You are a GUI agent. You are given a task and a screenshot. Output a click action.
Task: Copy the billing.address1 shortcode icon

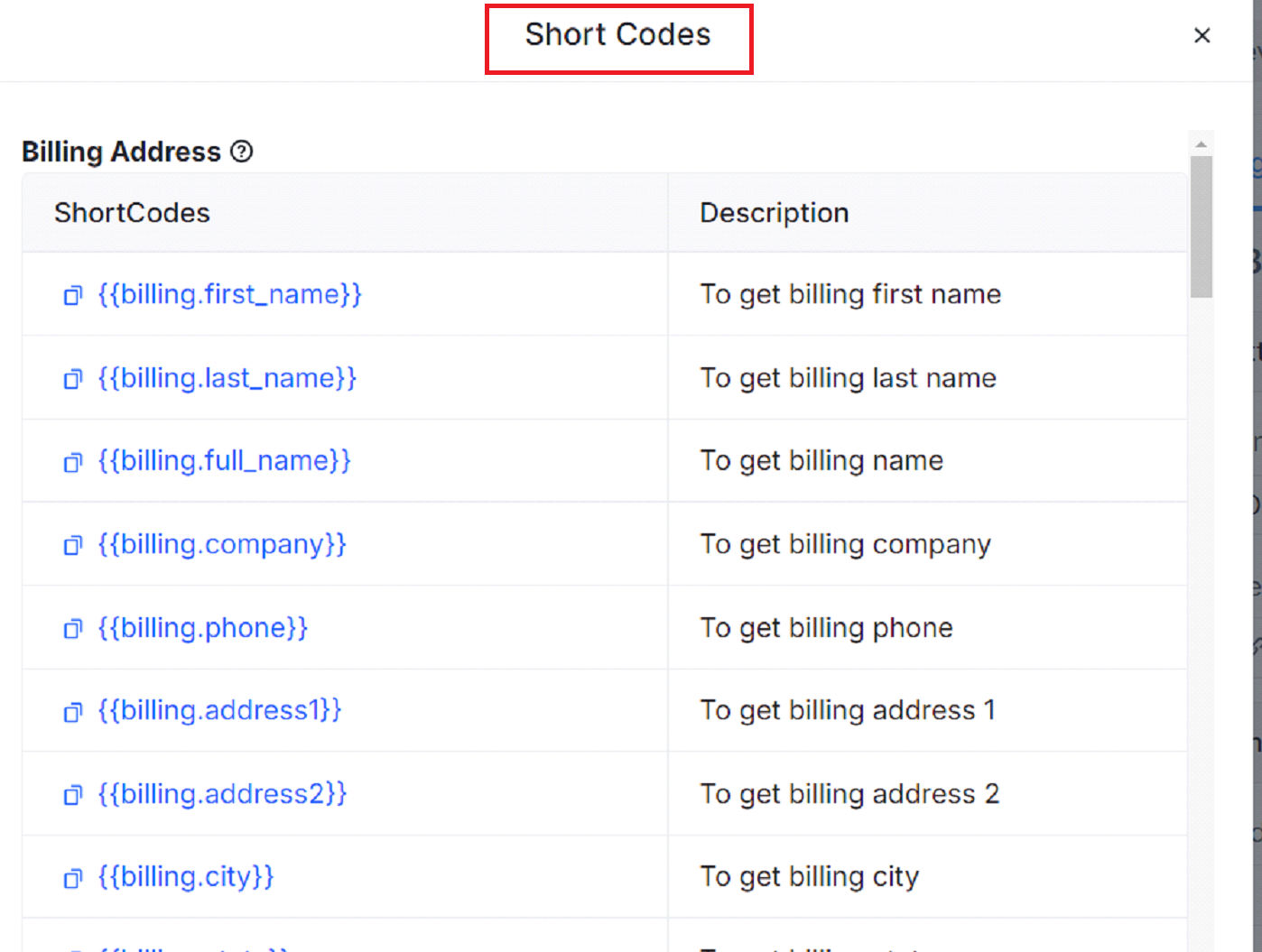click(73, 712)
